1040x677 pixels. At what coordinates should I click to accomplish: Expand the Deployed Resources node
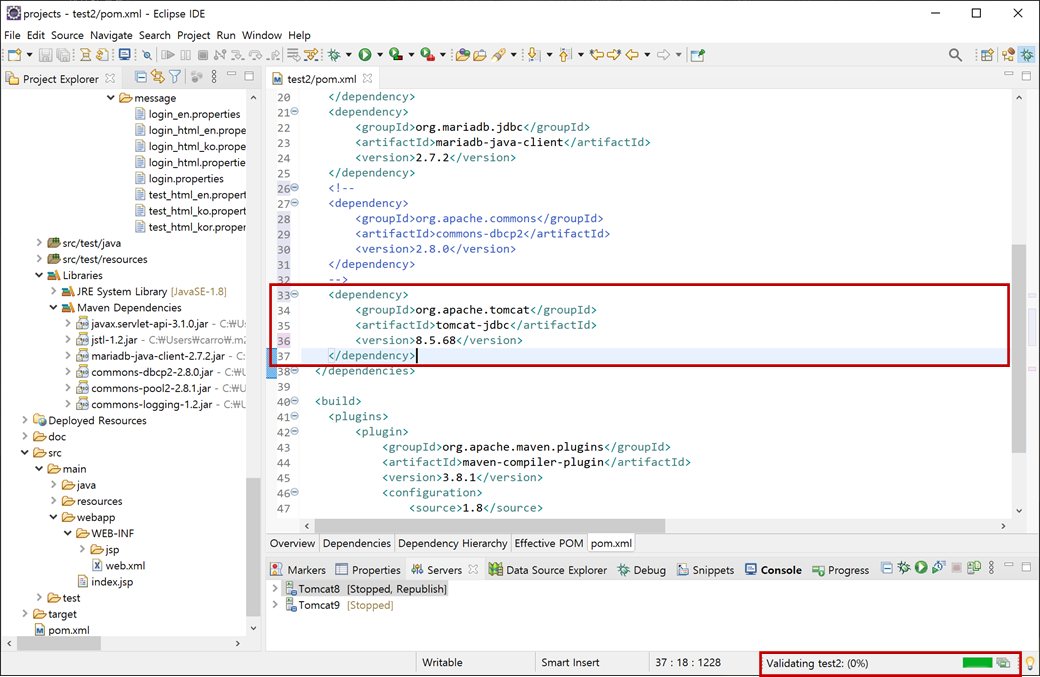click(x=25, y=420)
